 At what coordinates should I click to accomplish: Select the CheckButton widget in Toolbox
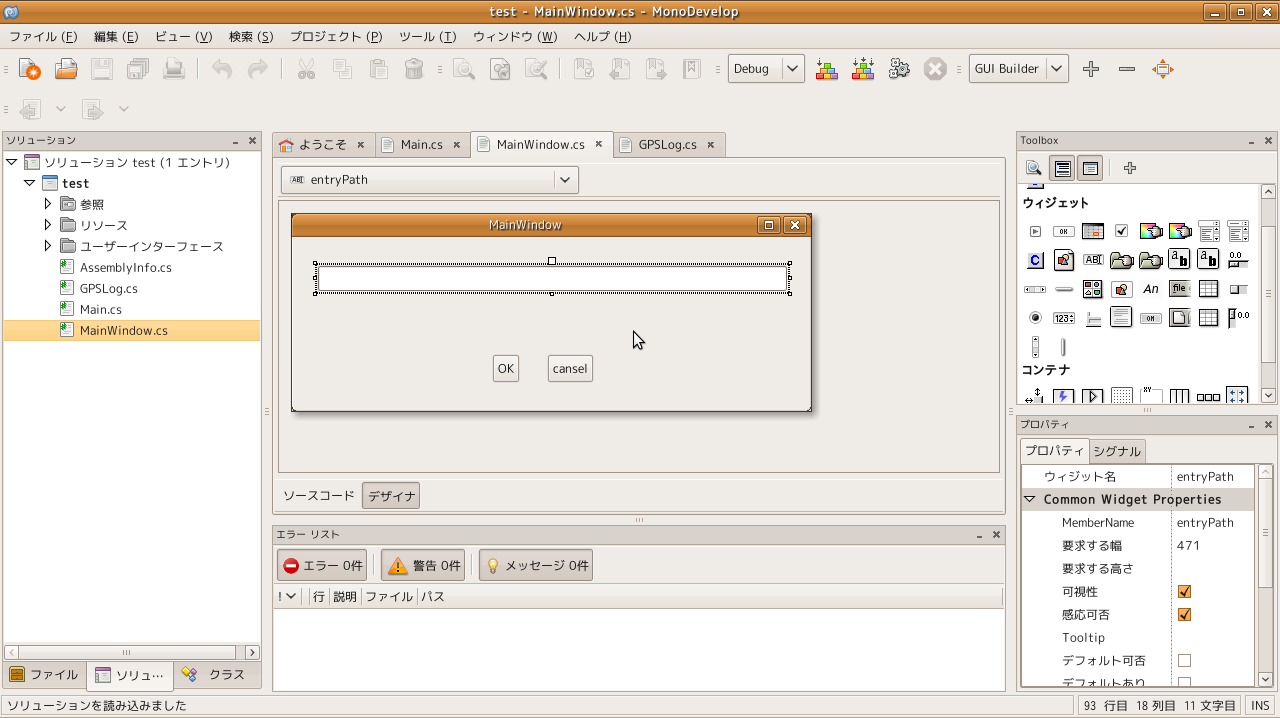pyautogui.click(x=1122, y=232)
